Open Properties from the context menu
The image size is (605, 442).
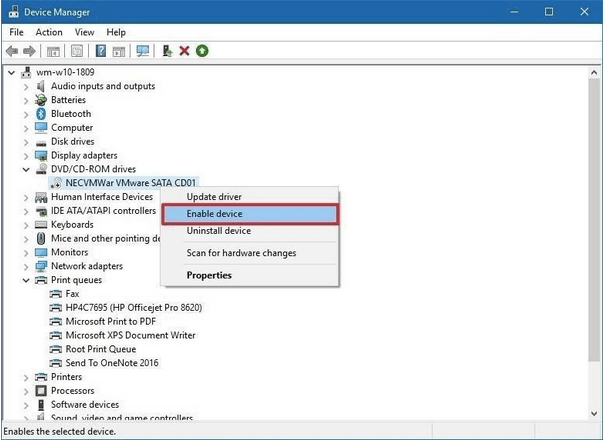[250, 275]
